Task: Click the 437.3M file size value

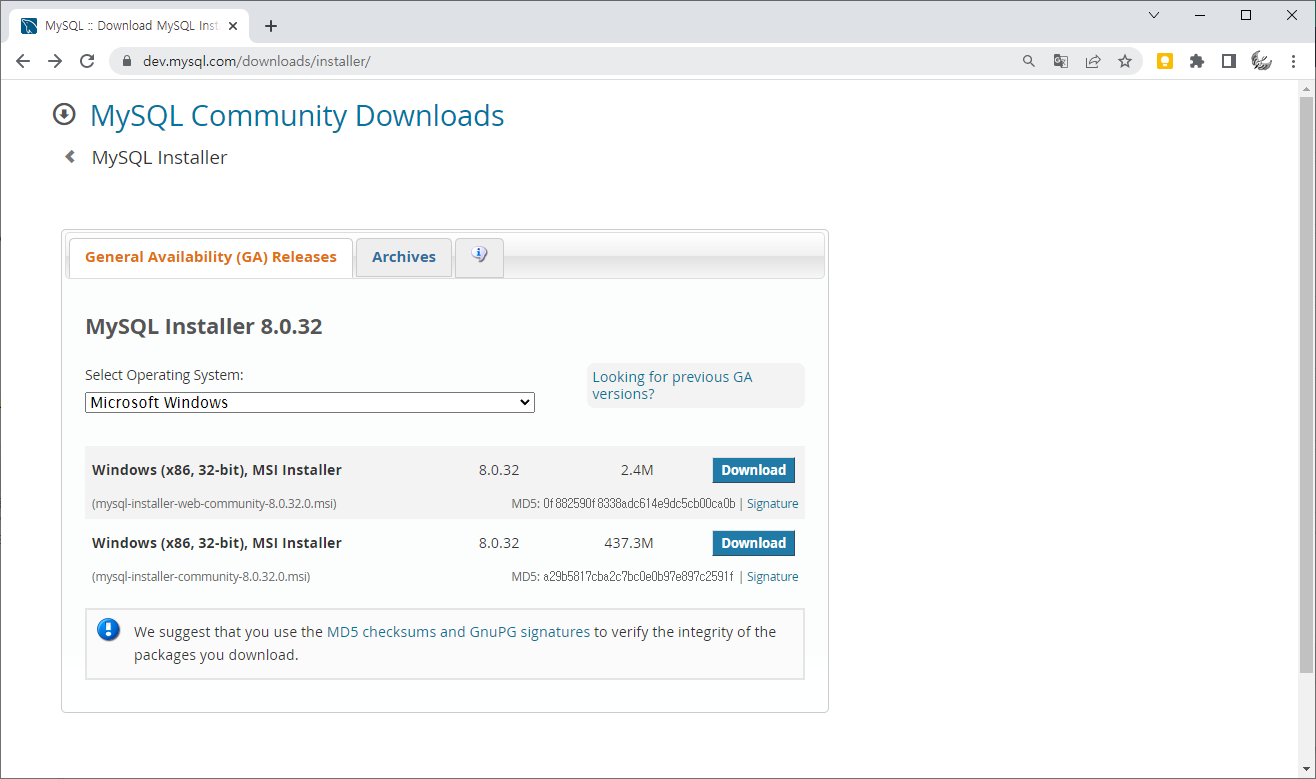Action: [629, 543]
